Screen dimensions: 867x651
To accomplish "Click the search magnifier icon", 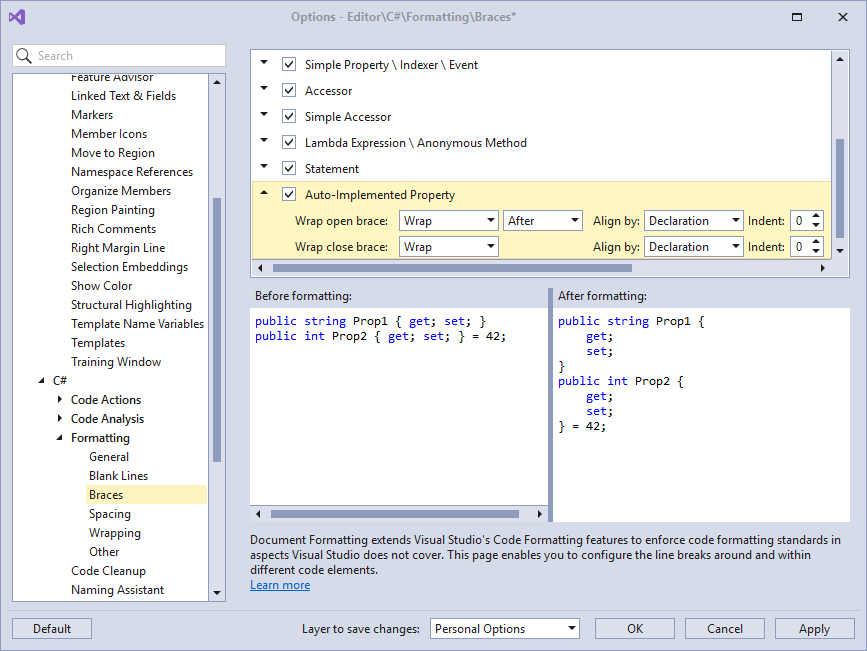I will click(24, 55).
